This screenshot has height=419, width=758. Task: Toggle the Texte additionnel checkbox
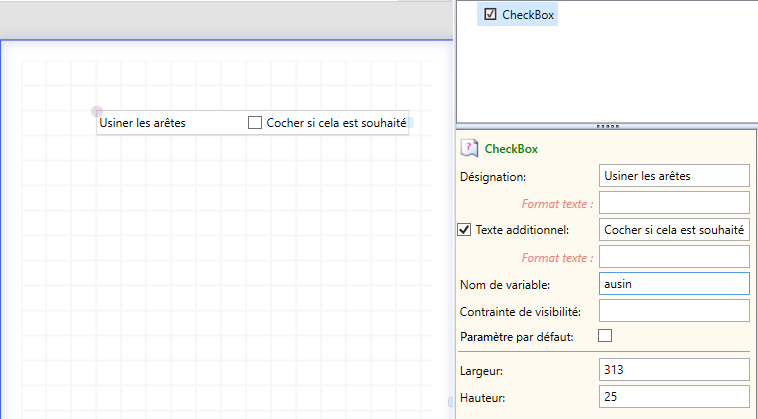tap(464, 230)
